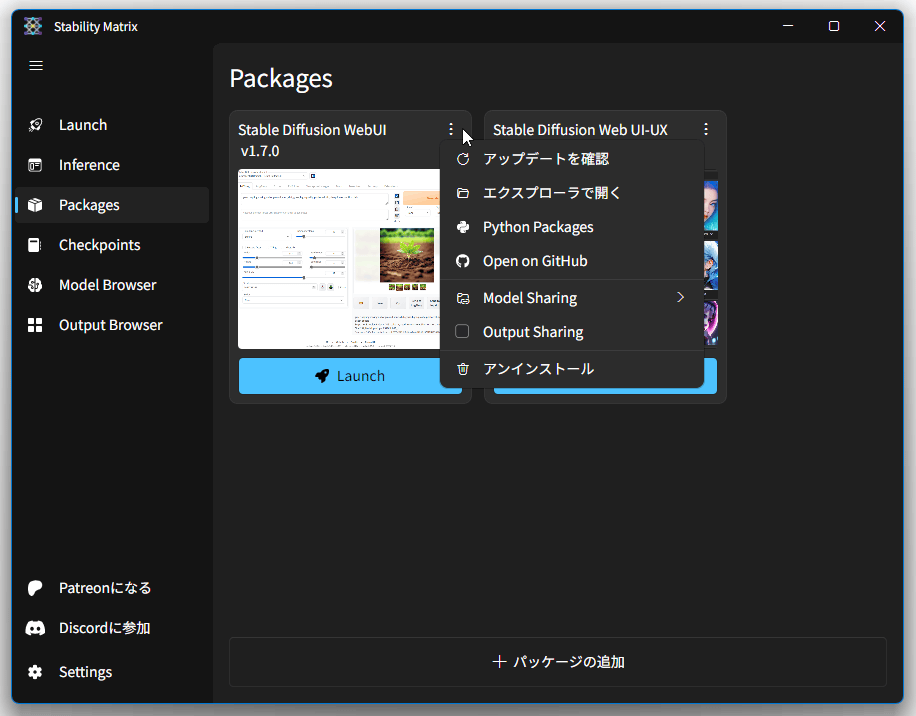Click the Inference sidebar icon
This screenshot has height=716, width=916.
35,165
